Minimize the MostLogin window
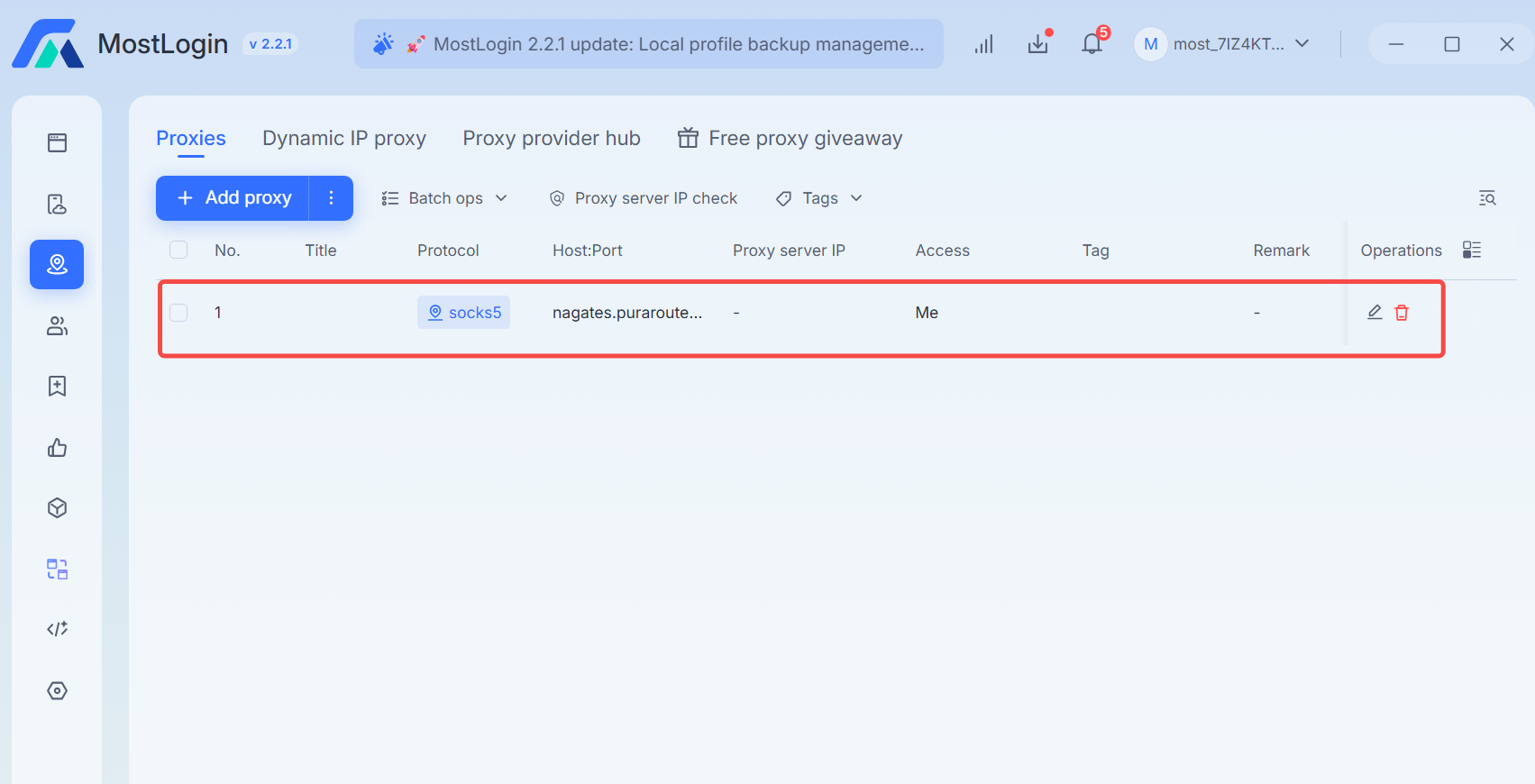The width and height of the screenshot is (1535, 784). coord(1396,44)
